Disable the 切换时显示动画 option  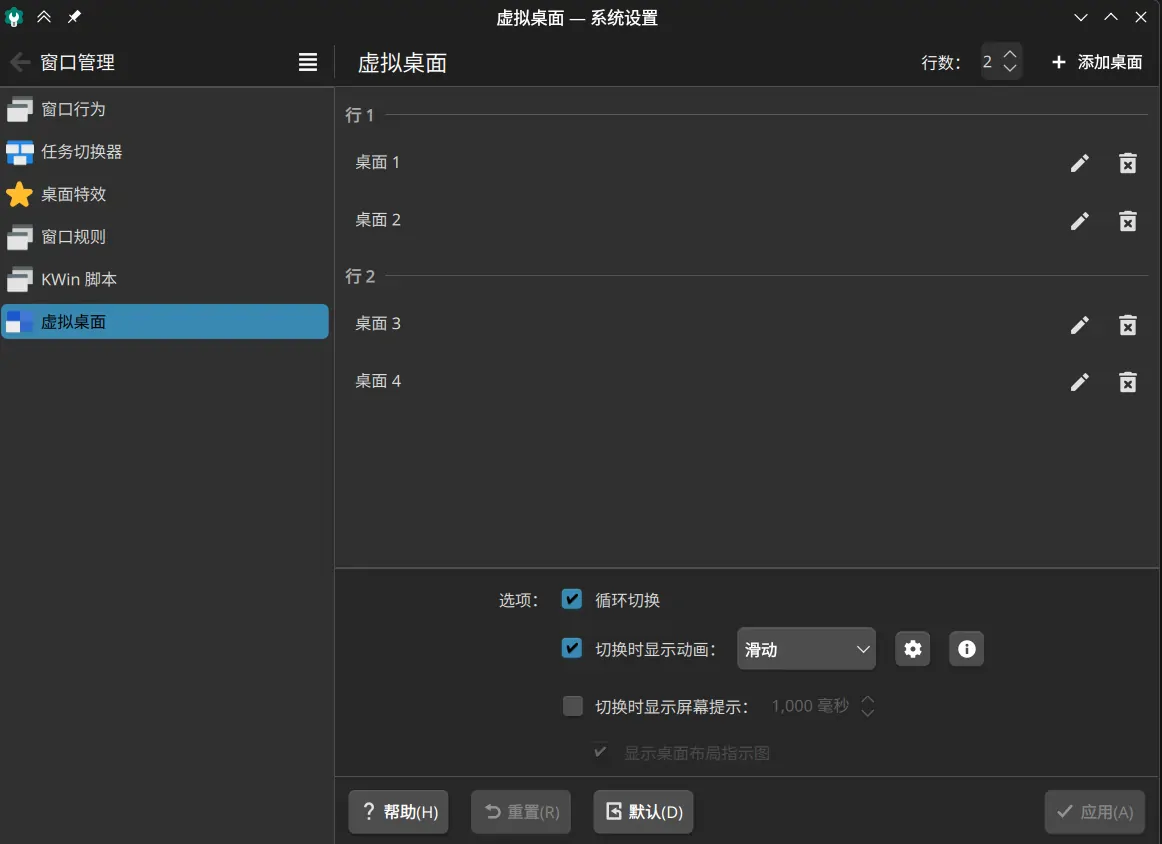572,648
